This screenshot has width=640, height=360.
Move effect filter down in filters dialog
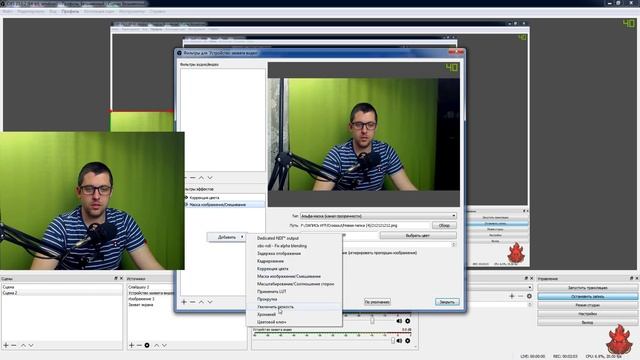(210, 302)
